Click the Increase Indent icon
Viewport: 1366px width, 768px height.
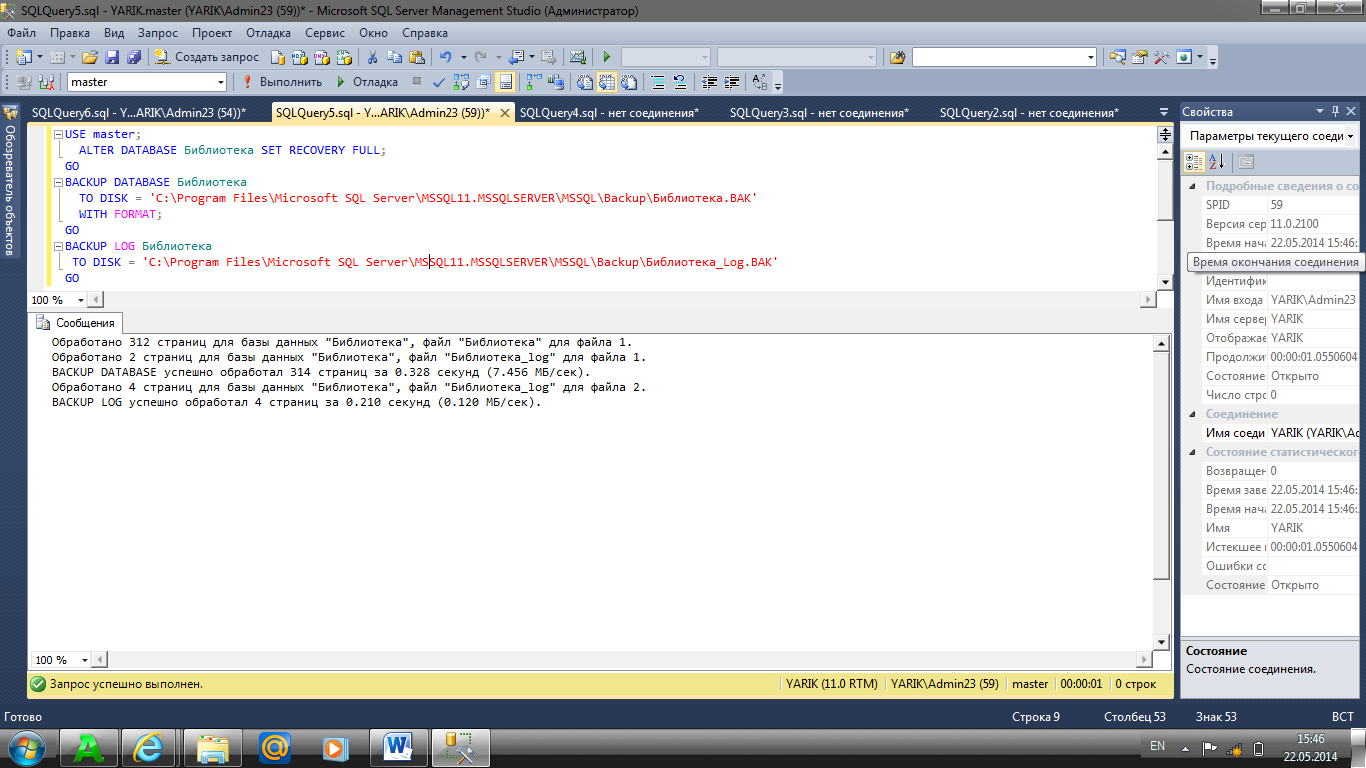732,82
